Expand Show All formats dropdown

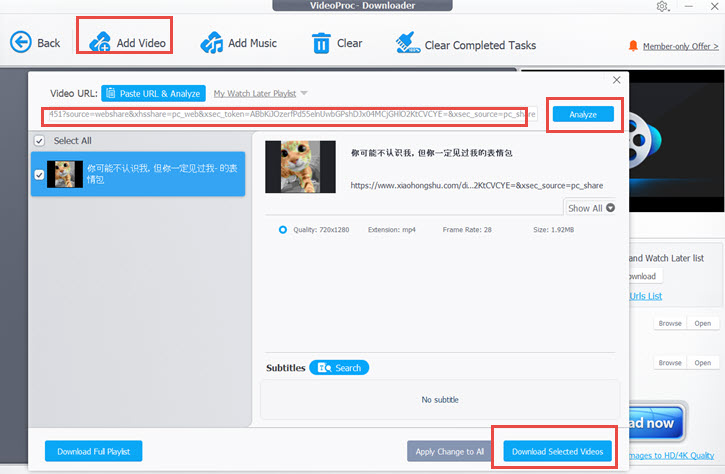click(x=591, y=208)
